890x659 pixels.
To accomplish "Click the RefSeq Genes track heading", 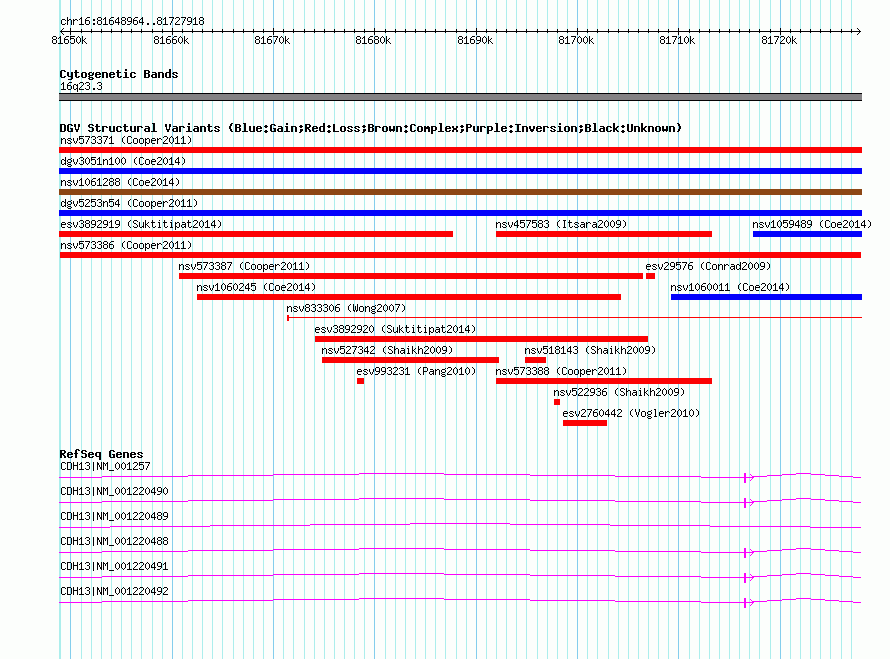I will 101,454.
